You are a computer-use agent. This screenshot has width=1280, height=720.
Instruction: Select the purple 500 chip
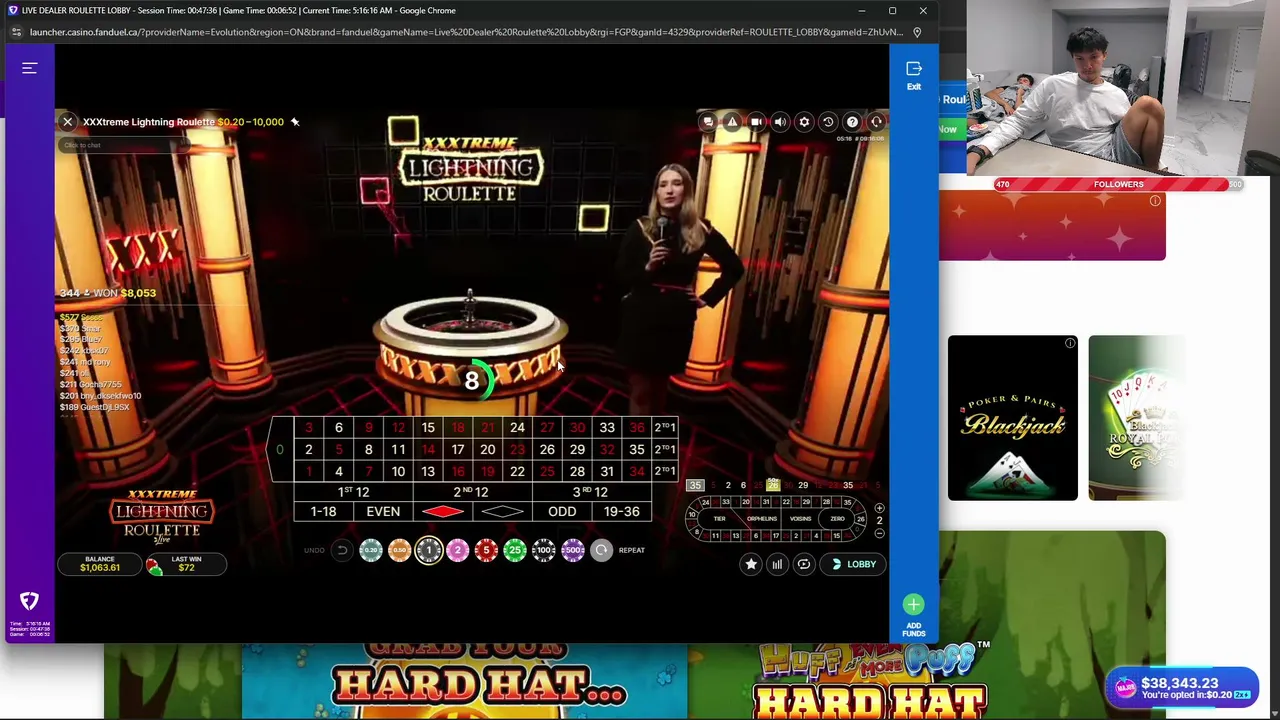[x=573, y=550]
